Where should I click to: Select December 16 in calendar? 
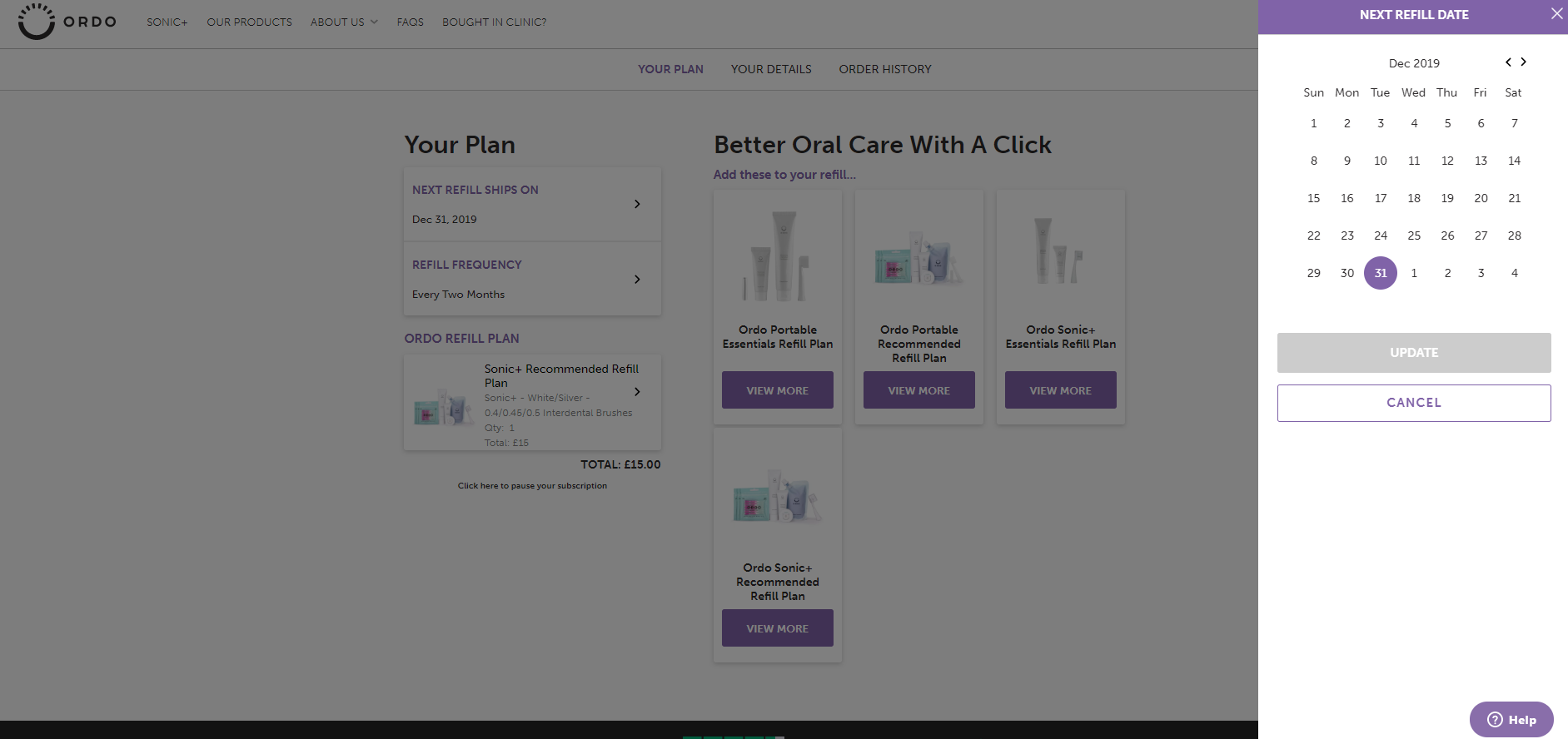click(x=1347, y=198)
